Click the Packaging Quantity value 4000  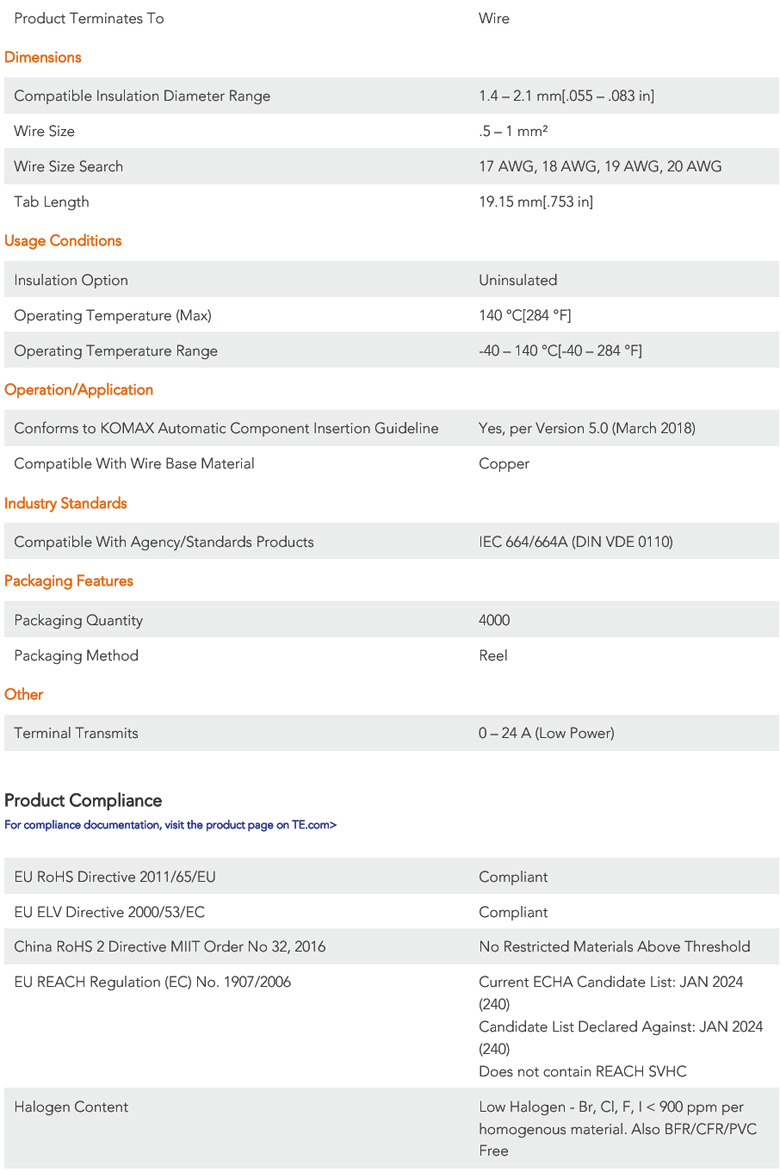pyautogui.click(x=494, y=620)
